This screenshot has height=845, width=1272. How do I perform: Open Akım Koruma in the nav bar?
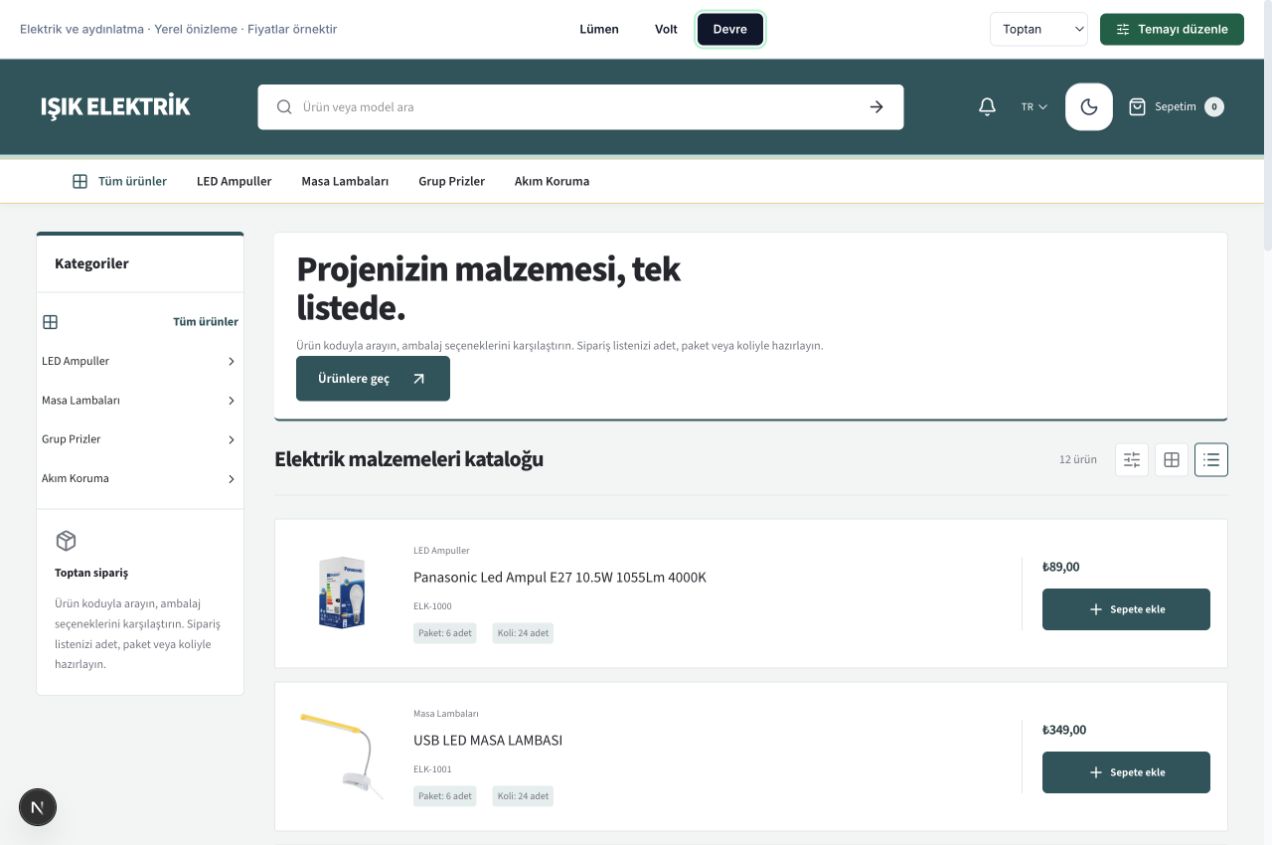[x=552, y=182]
